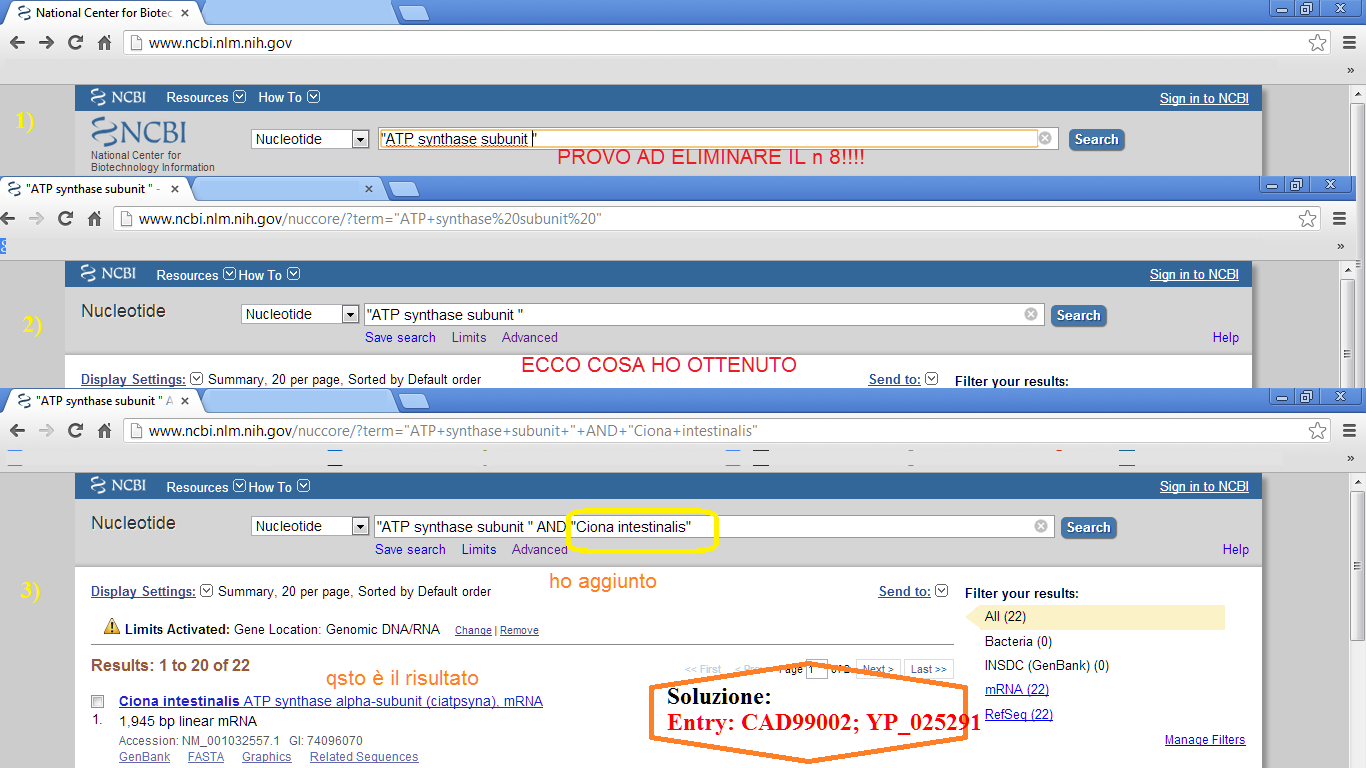This screenshot has height=768, width=1366.
Task: Reload the NCBI home page window
Action: click(75, 43)
